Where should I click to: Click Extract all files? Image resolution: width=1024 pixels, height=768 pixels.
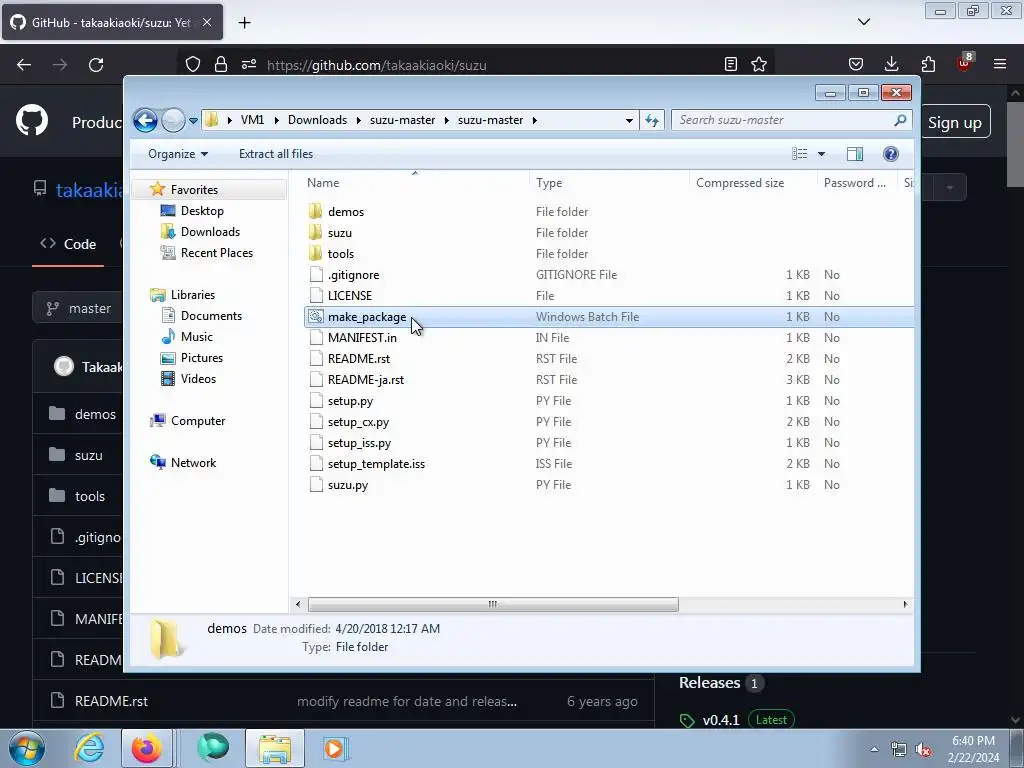(276, 154)
